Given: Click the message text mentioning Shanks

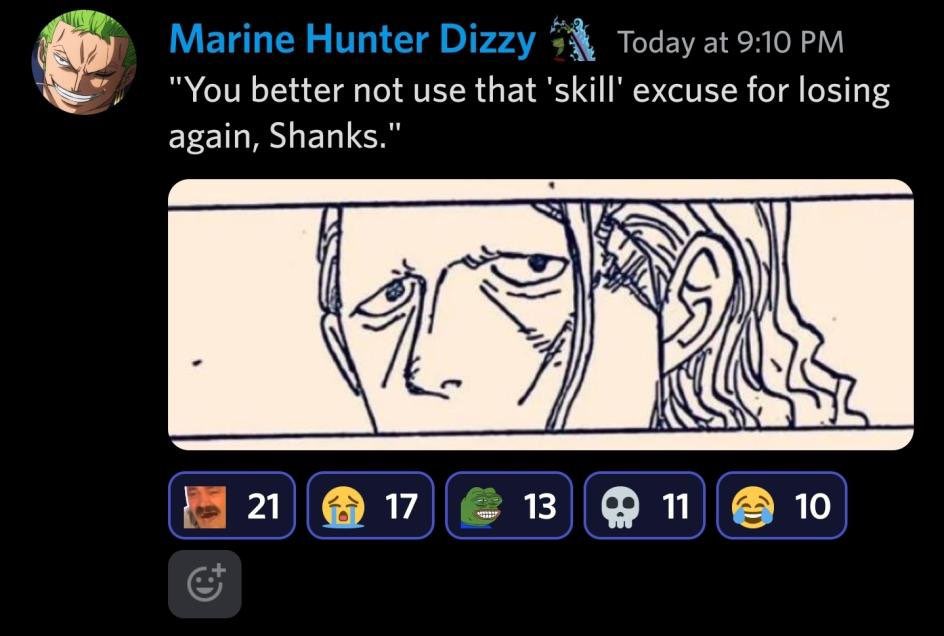Looking at the screenshot, I should tap(529, 113).
